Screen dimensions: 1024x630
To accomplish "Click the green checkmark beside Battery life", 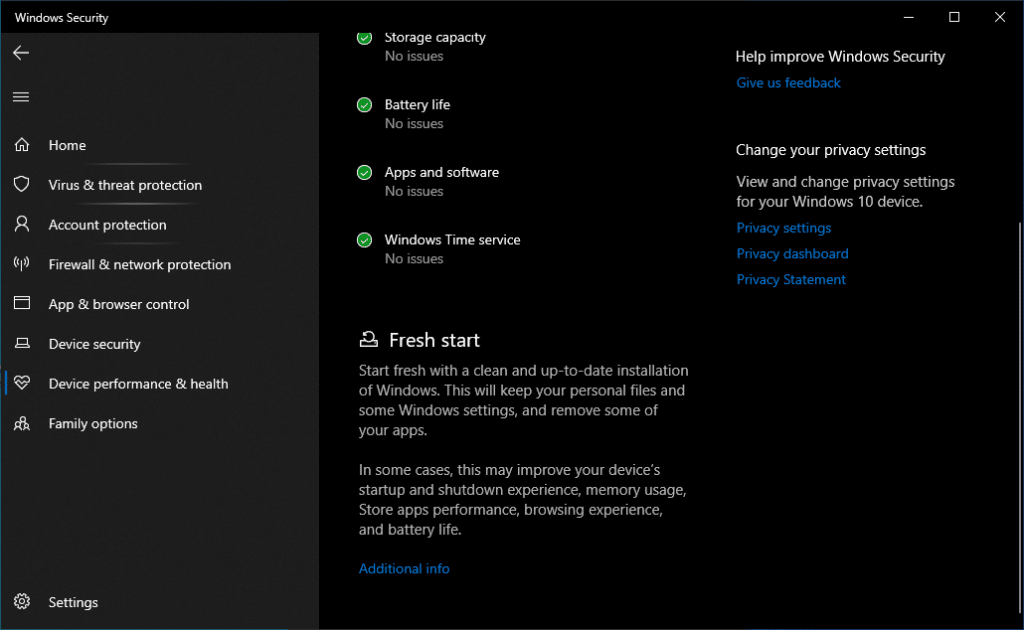I will click(364, 104).
